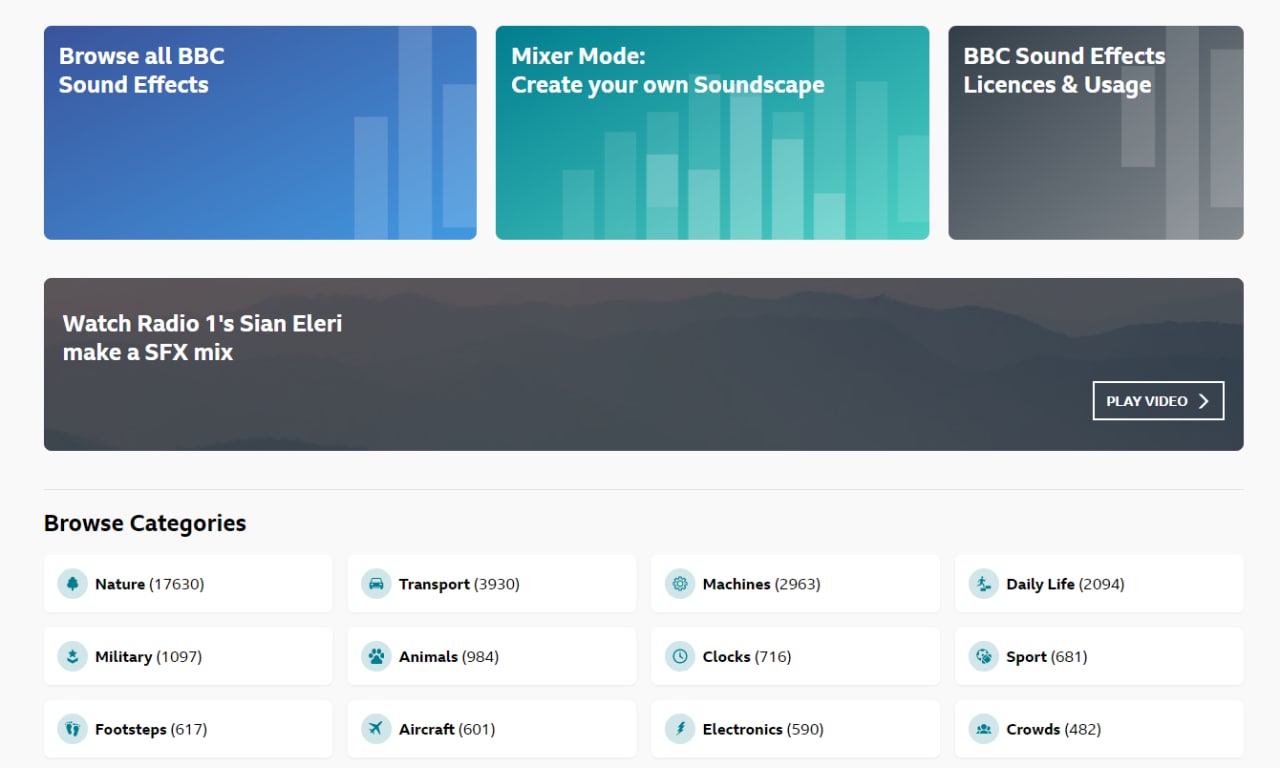Click the Play Video button
Screen dimensions: 1280x768
1158,401
